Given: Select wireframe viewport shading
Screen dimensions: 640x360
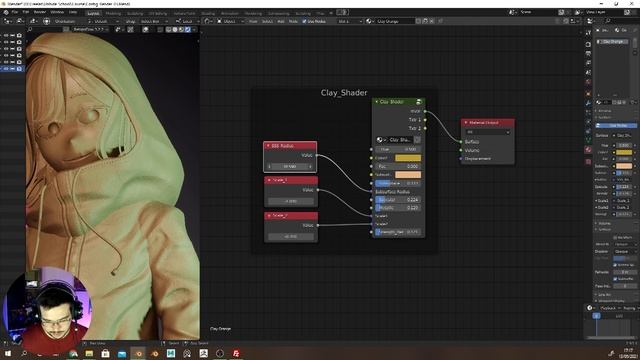Looking at the screenshot, I should pos(169,29).
